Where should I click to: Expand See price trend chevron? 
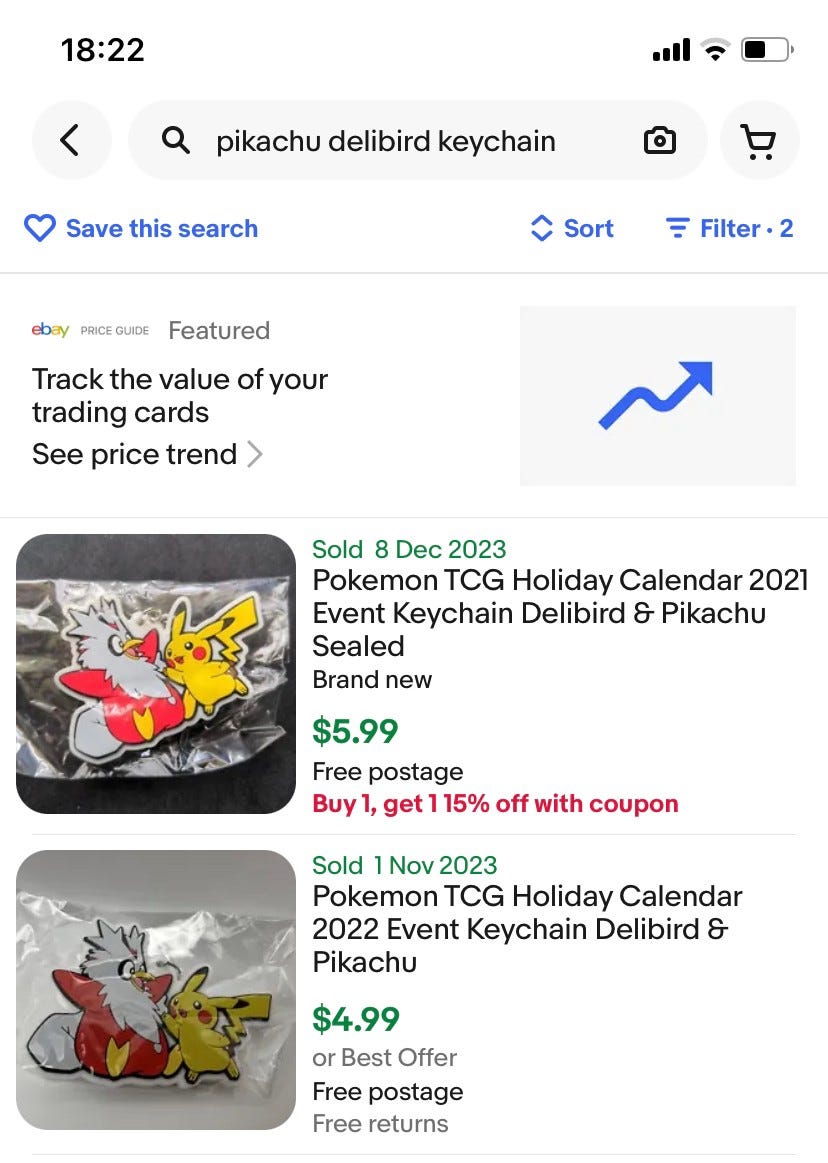coord(255,455)
